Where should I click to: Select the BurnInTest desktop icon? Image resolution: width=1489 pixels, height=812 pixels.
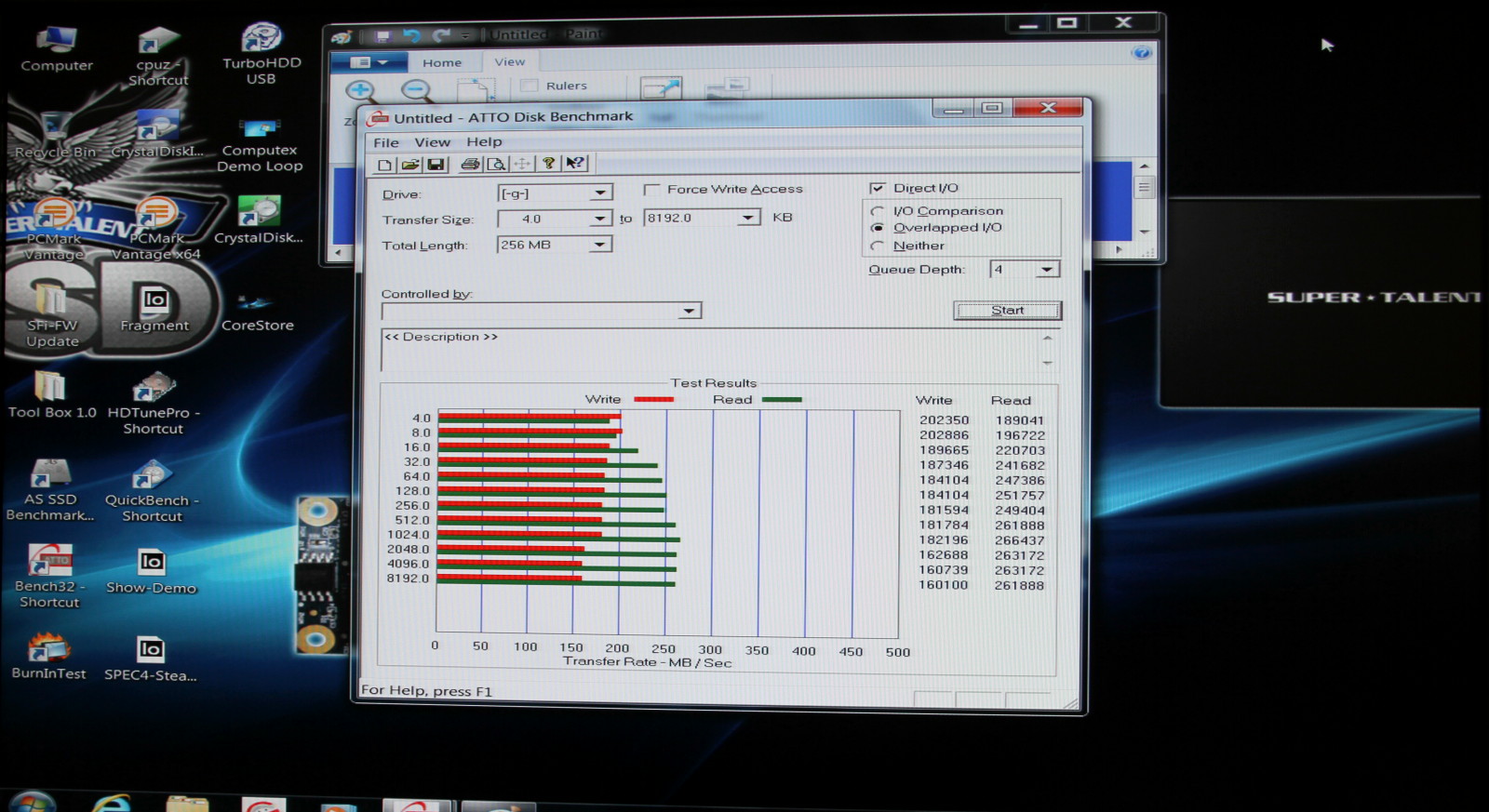pos(48,656)
